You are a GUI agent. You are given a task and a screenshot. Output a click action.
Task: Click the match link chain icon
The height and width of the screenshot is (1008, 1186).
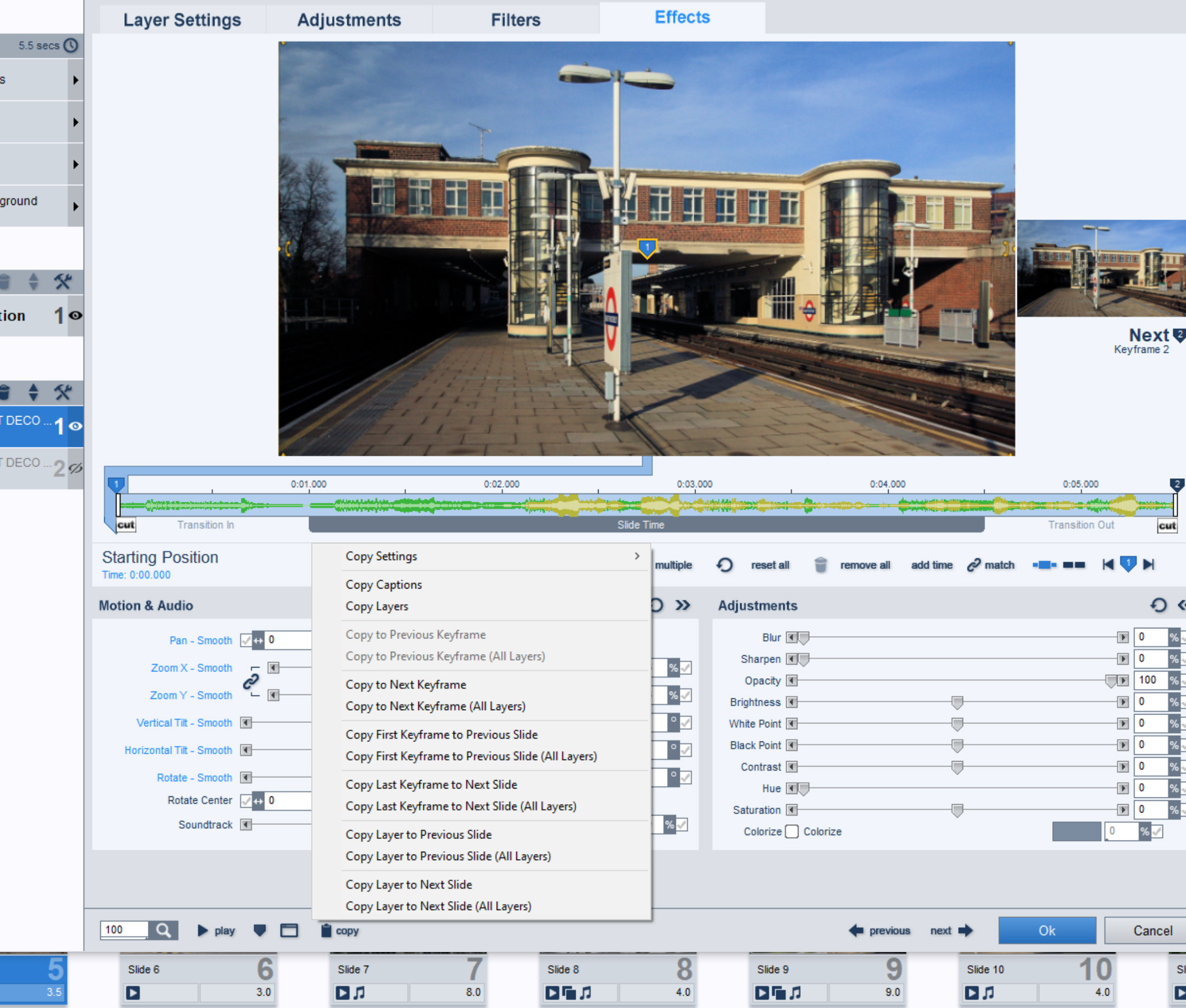[x=973, y=565]
